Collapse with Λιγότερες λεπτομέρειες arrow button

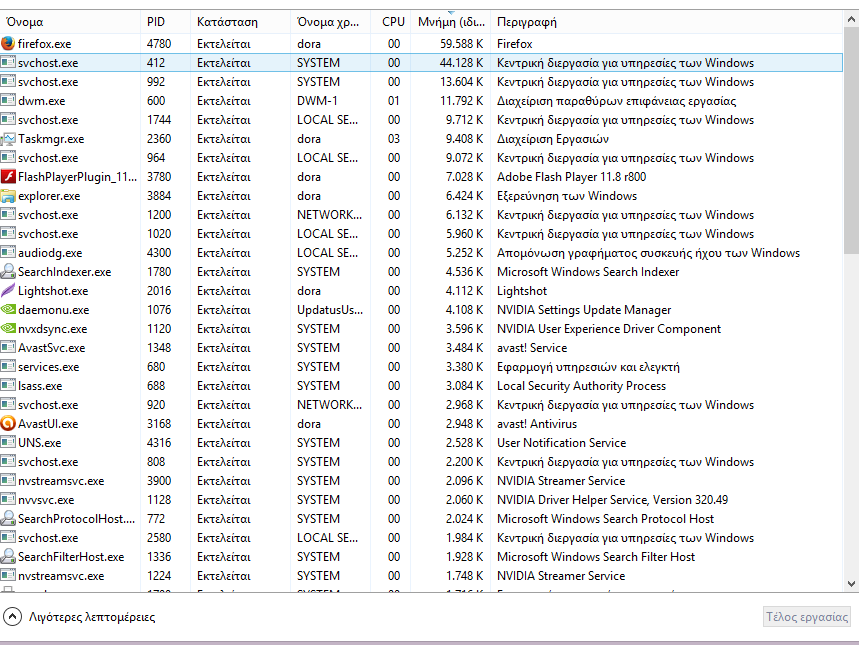12,617
